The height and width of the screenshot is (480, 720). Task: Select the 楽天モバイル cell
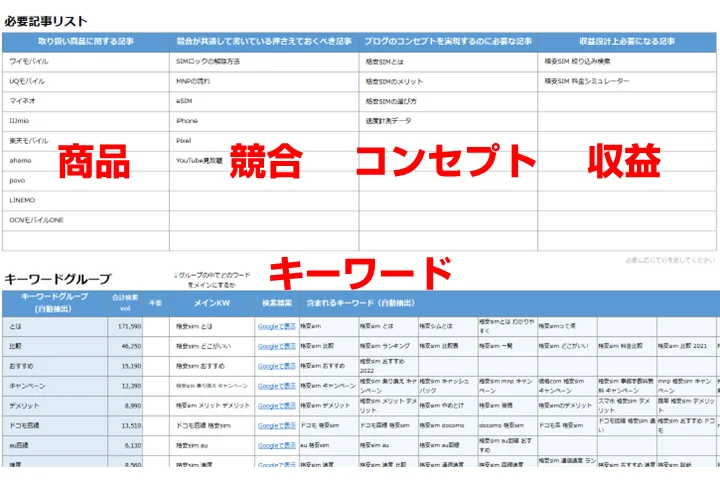point(86,141)
